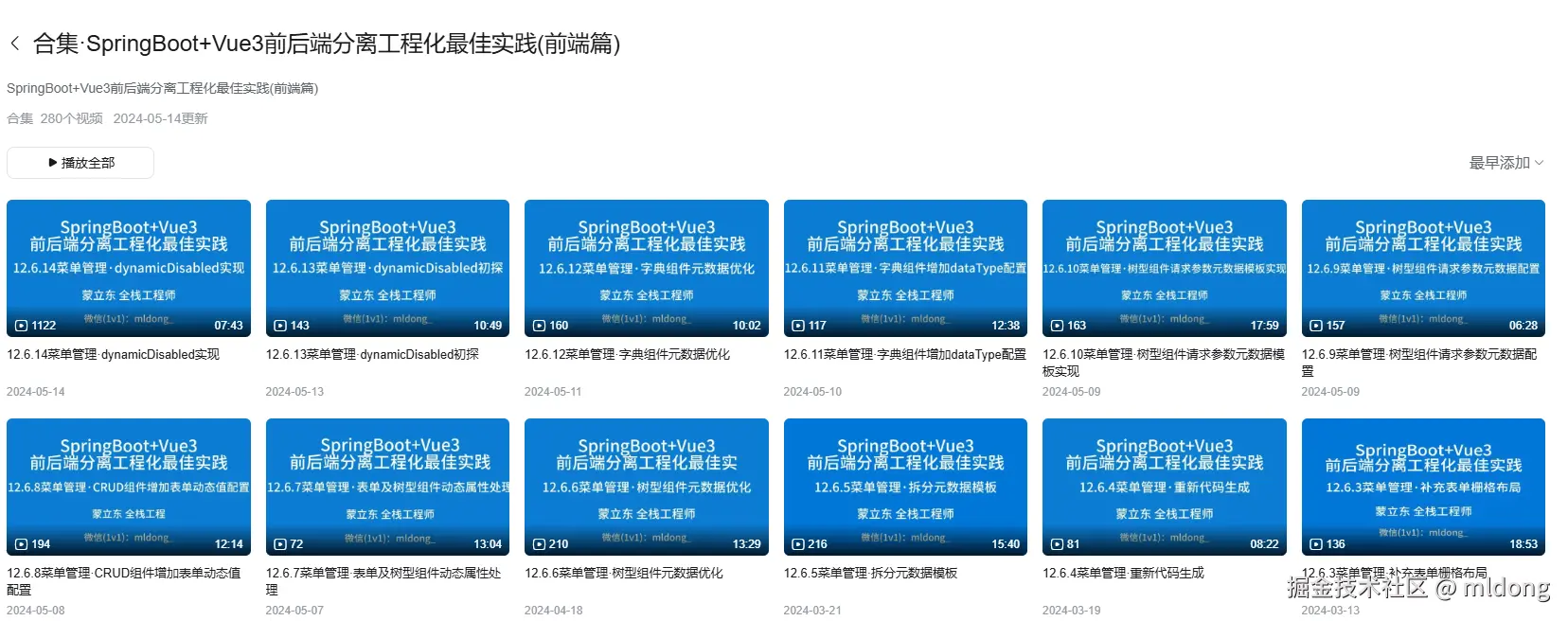1568x621 pixels.
Task: Click title link 12.6.13菜单管理·dynamicDisabled初探
Action: click(x=372, y=355)
